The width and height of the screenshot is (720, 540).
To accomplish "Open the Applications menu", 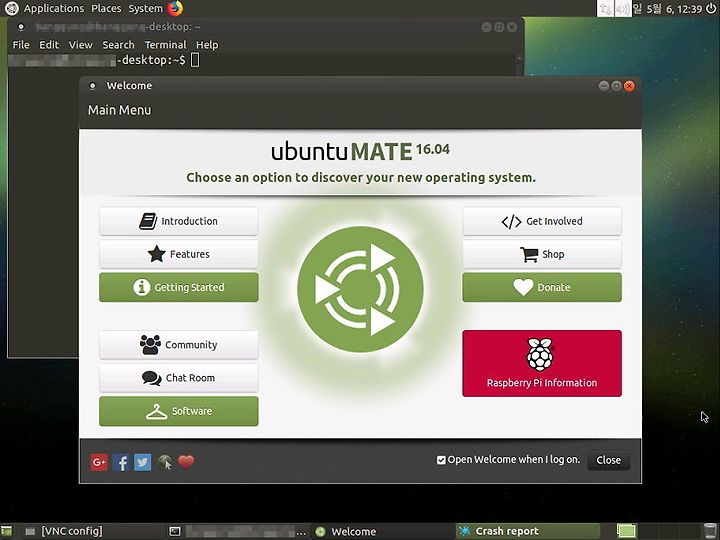I will pos(54,8).
